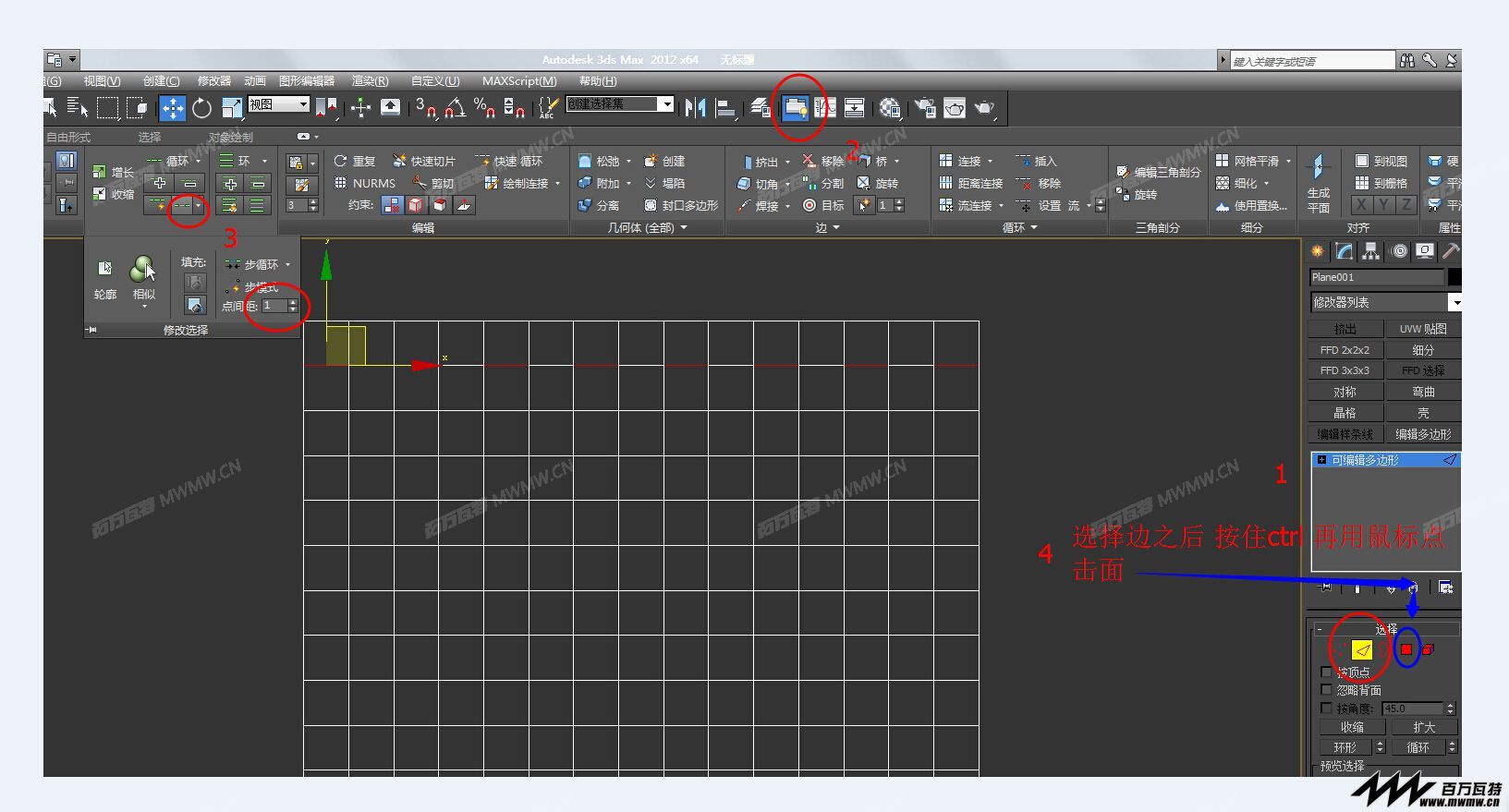Select Element sub-object level icon

(x=1428, y=649)
